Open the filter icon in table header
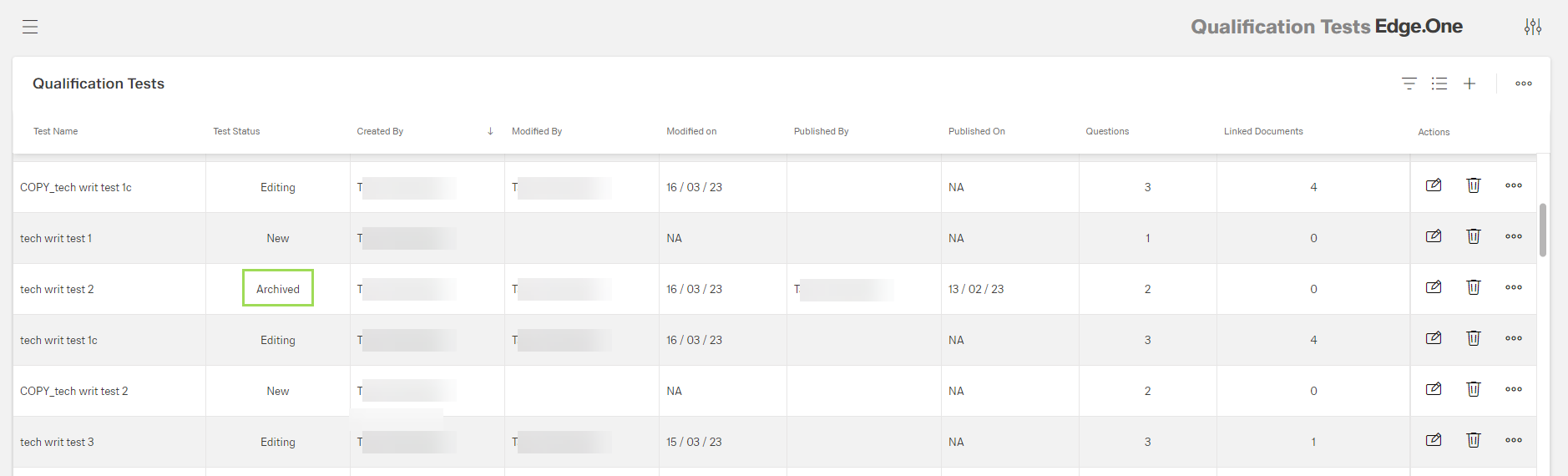This screenshot has height=476, width=1568. 1409,84
